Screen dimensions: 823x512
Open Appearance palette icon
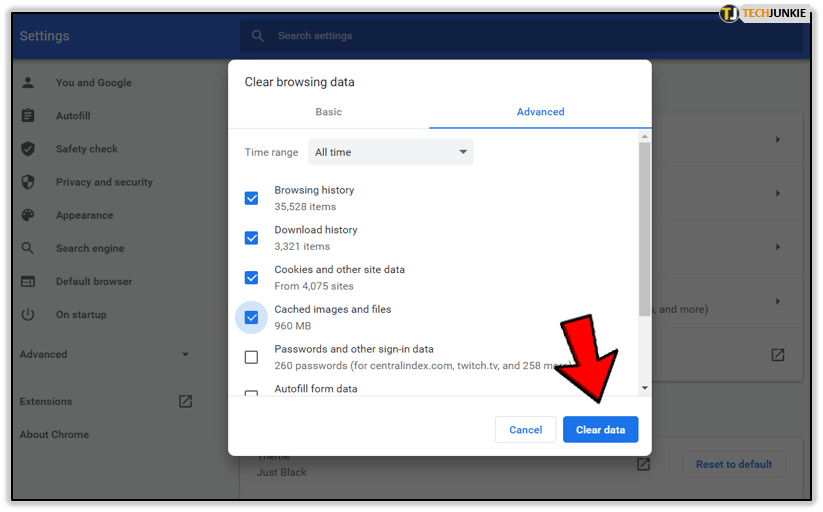coord(28,215)
